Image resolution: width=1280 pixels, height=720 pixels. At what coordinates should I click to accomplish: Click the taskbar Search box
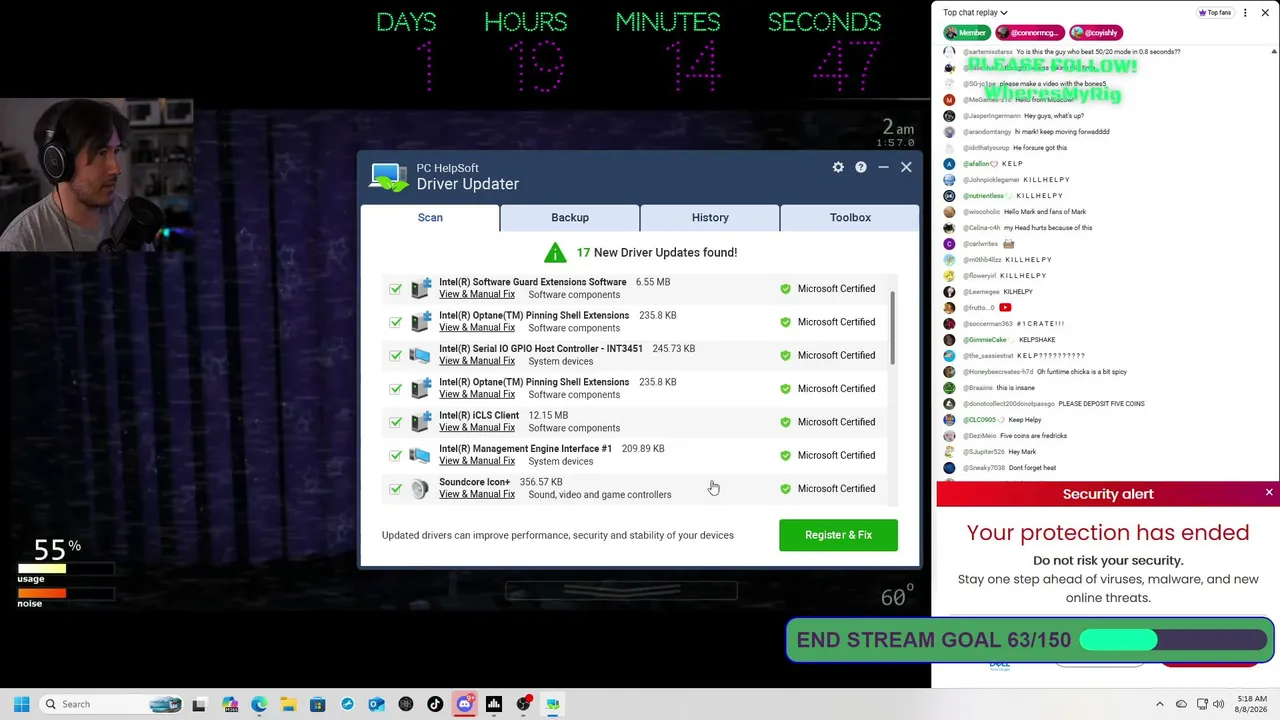tap(111, 704)
